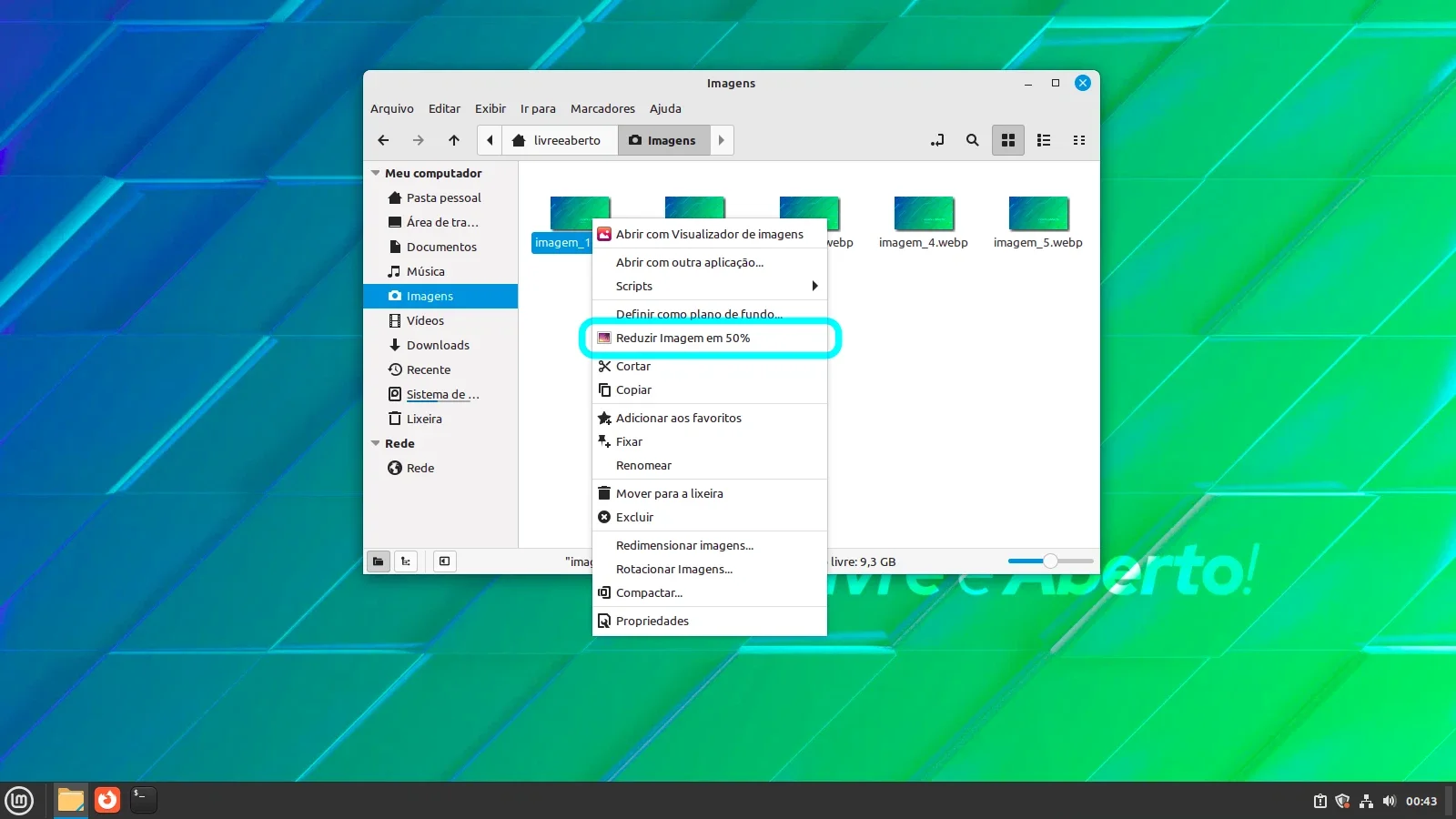The image size is (1456, 819).
Task: Open the terminal from the taskbar
Action: point(144,800)
